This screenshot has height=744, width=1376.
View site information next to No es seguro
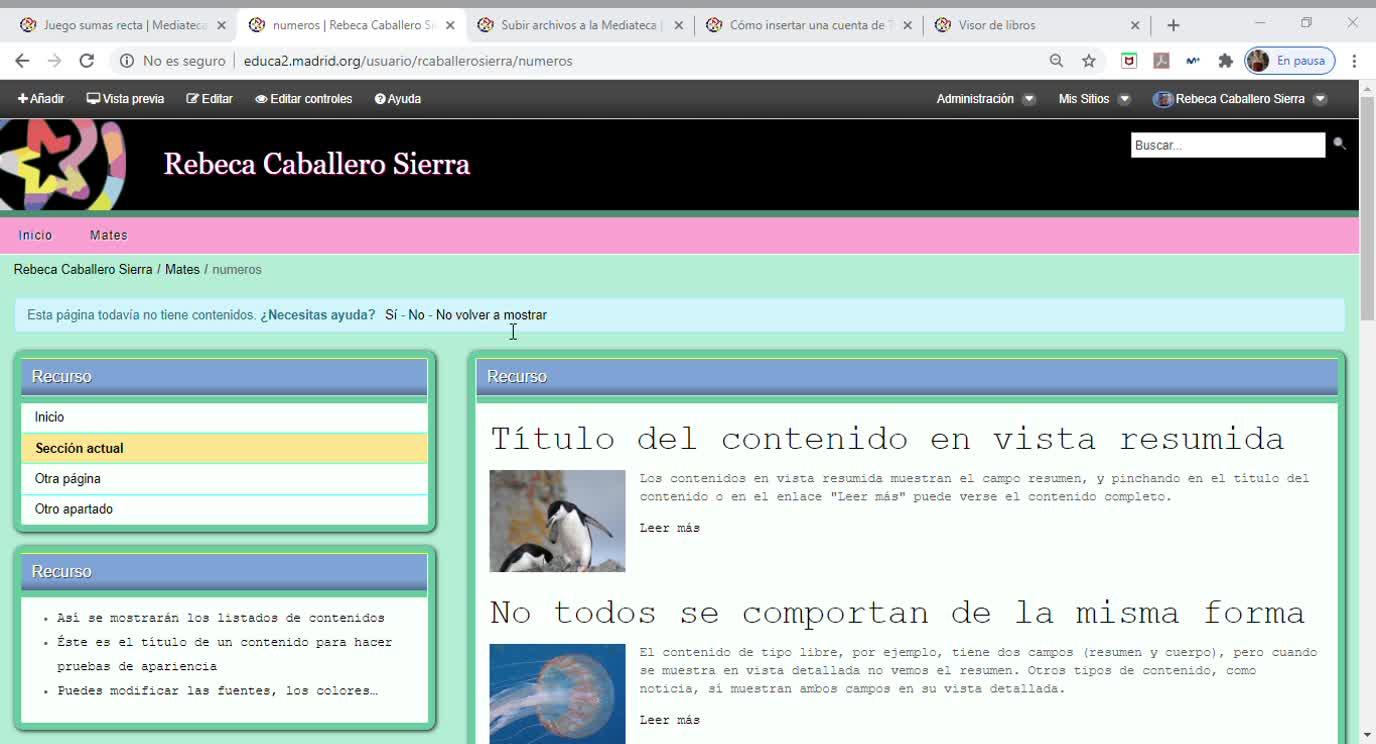click(x=127, y=61)
